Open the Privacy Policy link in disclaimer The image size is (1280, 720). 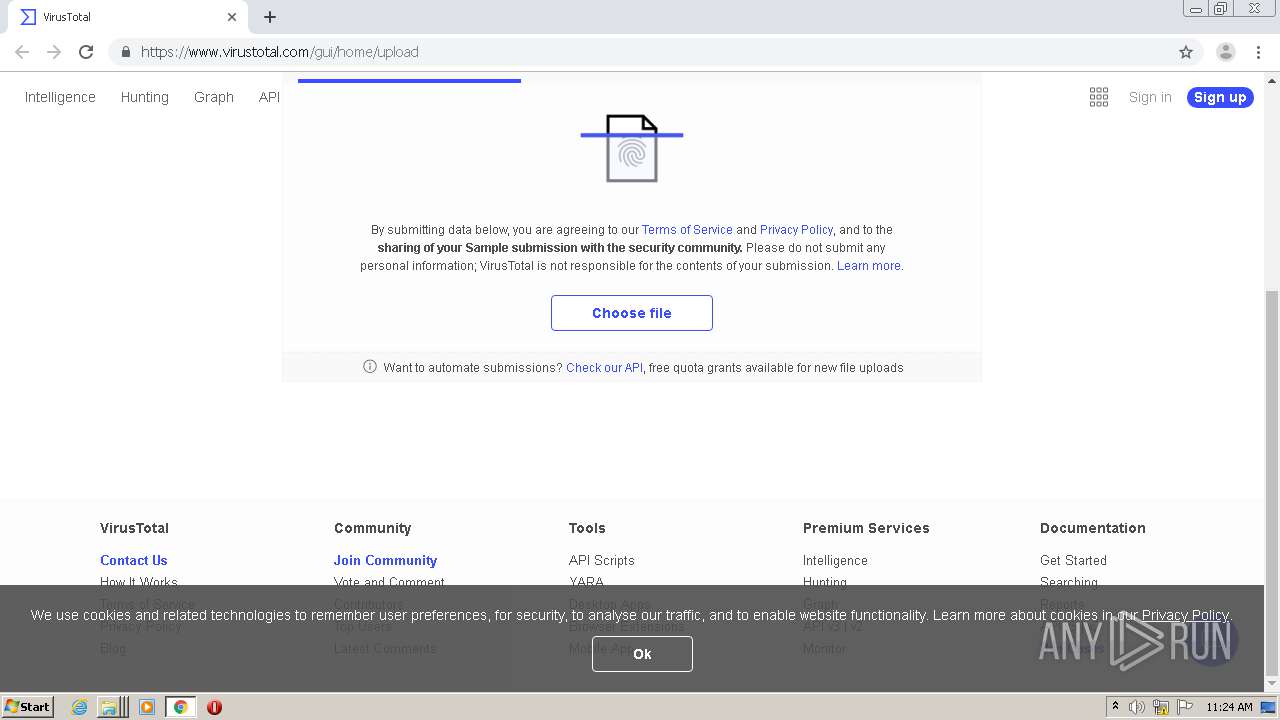[796, 230]
